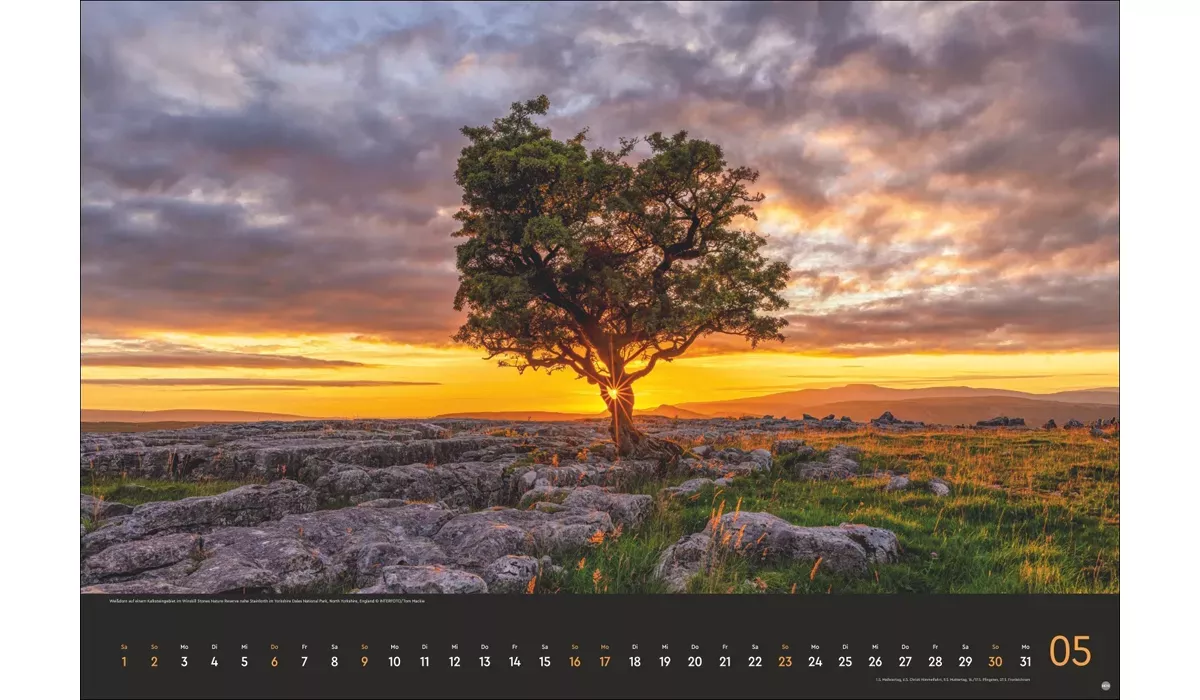Select date 27 in the calendar strip
This screenshot has width=1200, height=700.
pos(905,661)
